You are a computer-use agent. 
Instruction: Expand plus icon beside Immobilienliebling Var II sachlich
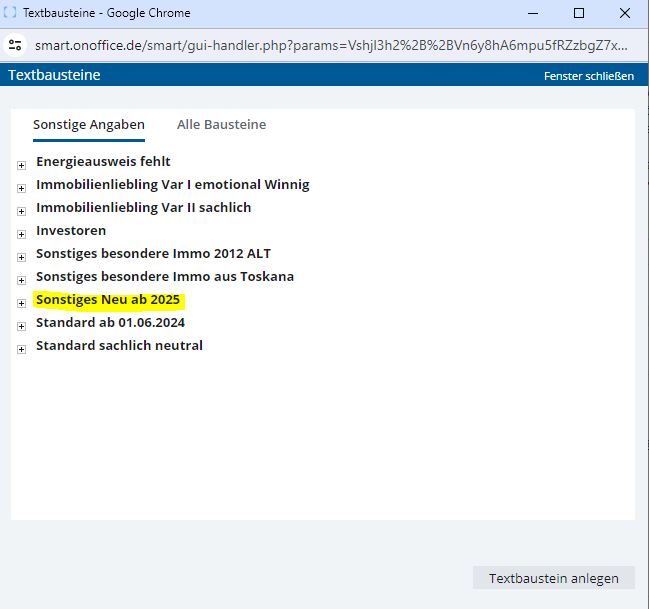coord(21,210)
